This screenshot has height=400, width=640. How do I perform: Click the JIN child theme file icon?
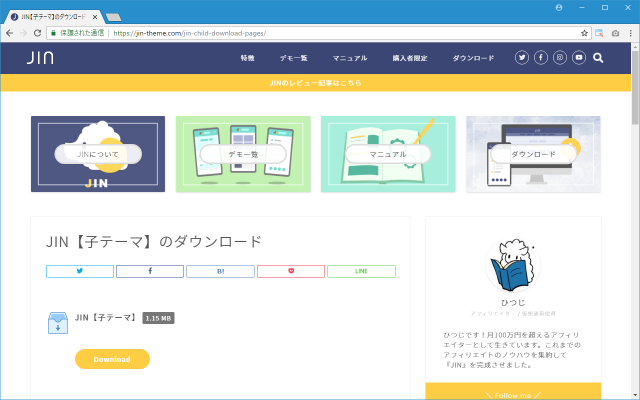tap(58, 322)
